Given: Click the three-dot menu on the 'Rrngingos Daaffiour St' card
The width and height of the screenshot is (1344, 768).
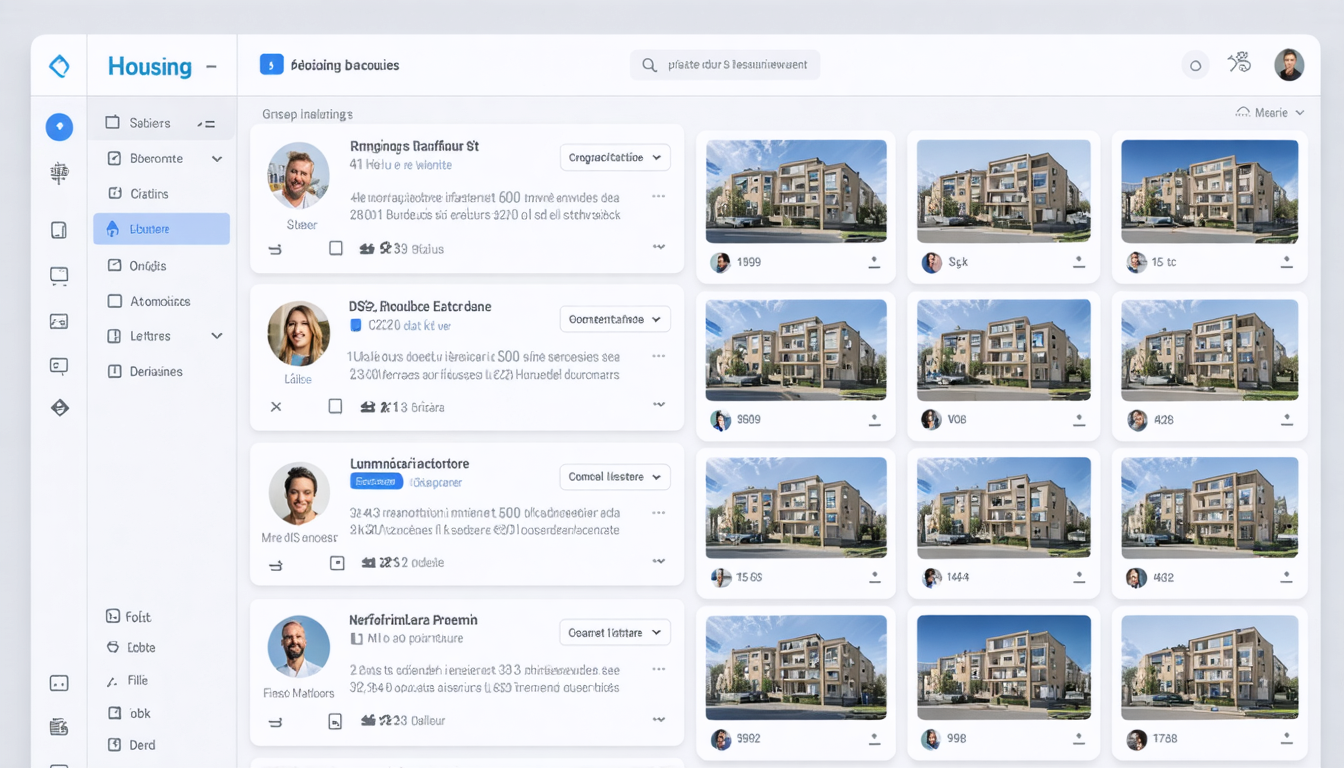Looking at the screenshot, I should [x=658, y=196].
